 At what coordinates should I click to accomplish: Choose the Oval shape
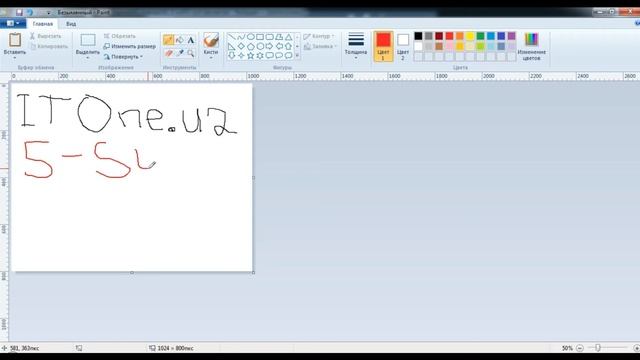coord(251,37)
